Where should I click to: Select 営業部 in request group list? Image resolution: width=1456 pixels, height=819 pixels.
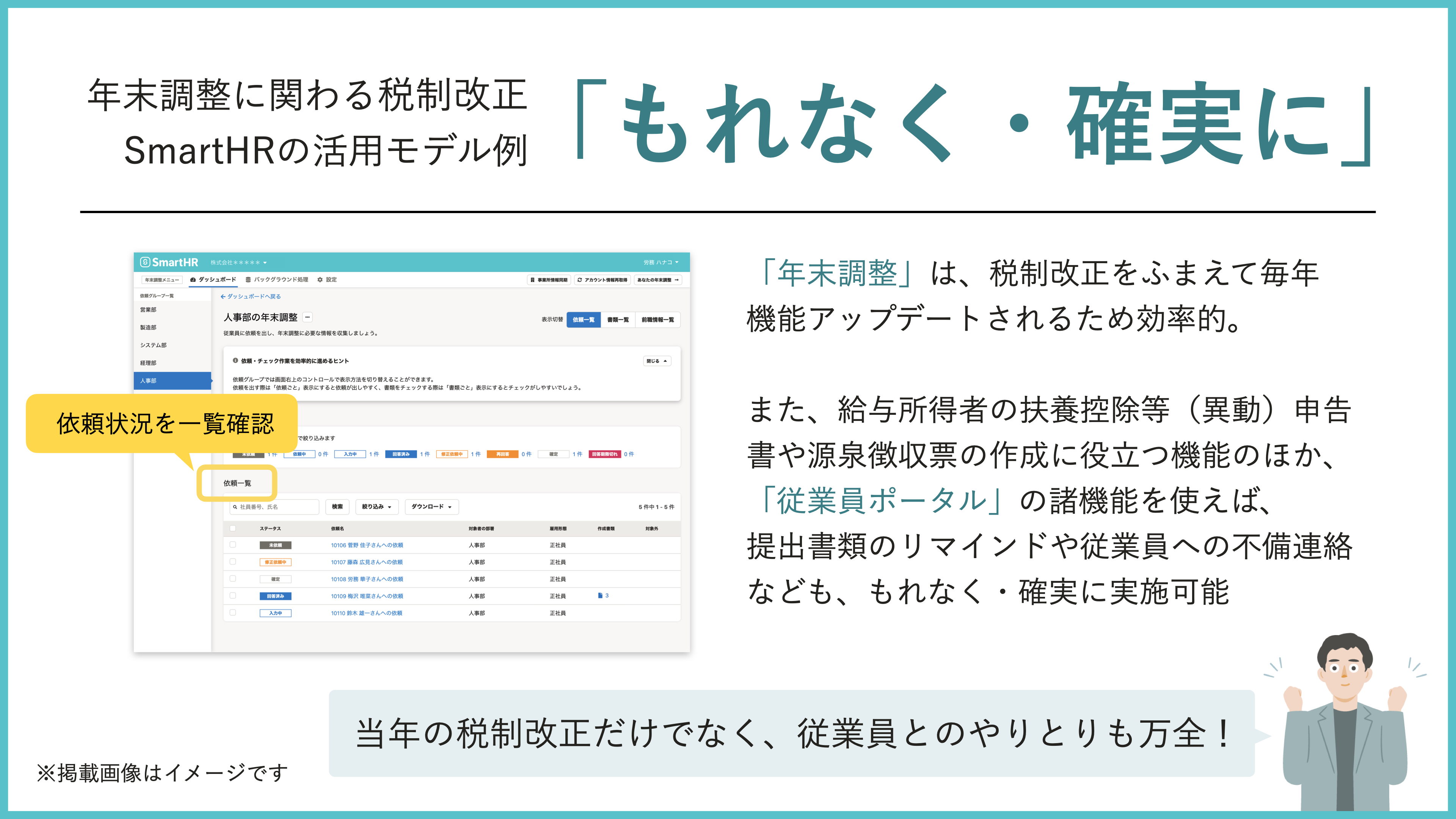(173, 310)
